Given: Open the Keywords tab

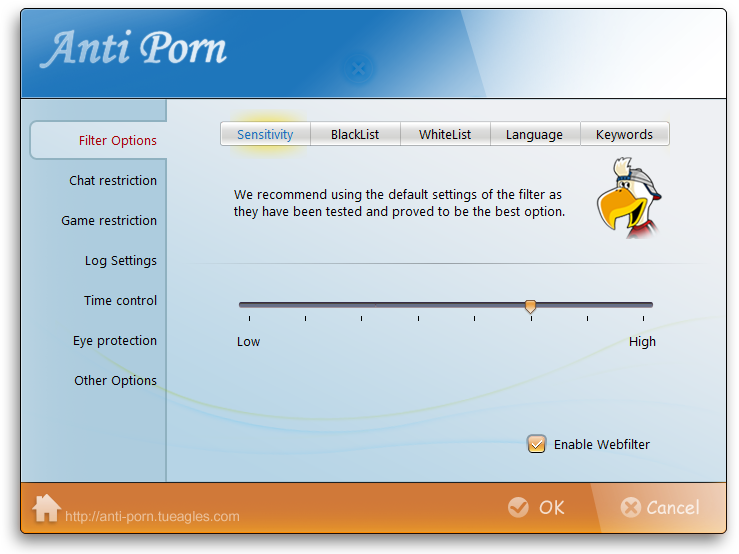Looking at the screenshot, I should (624, 134).
